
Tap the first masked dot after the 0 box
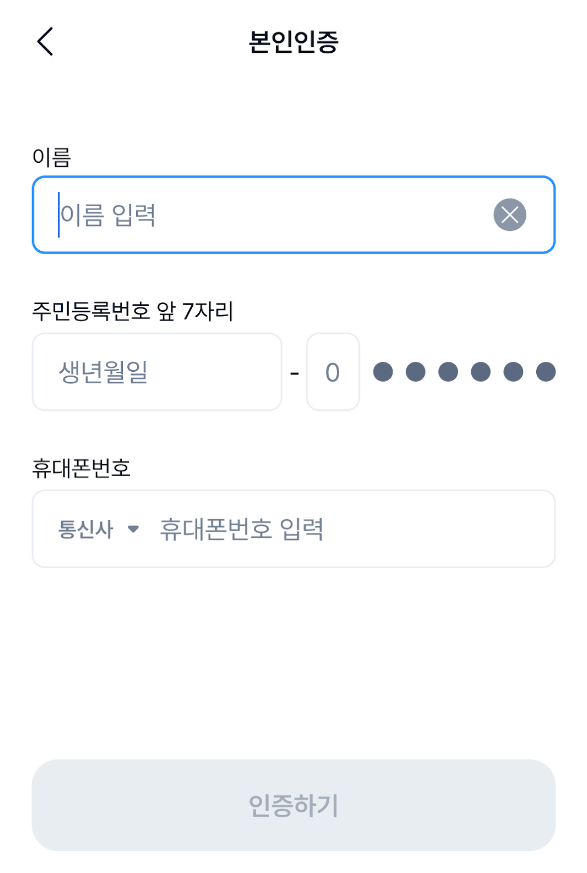(x=383, y=372)
